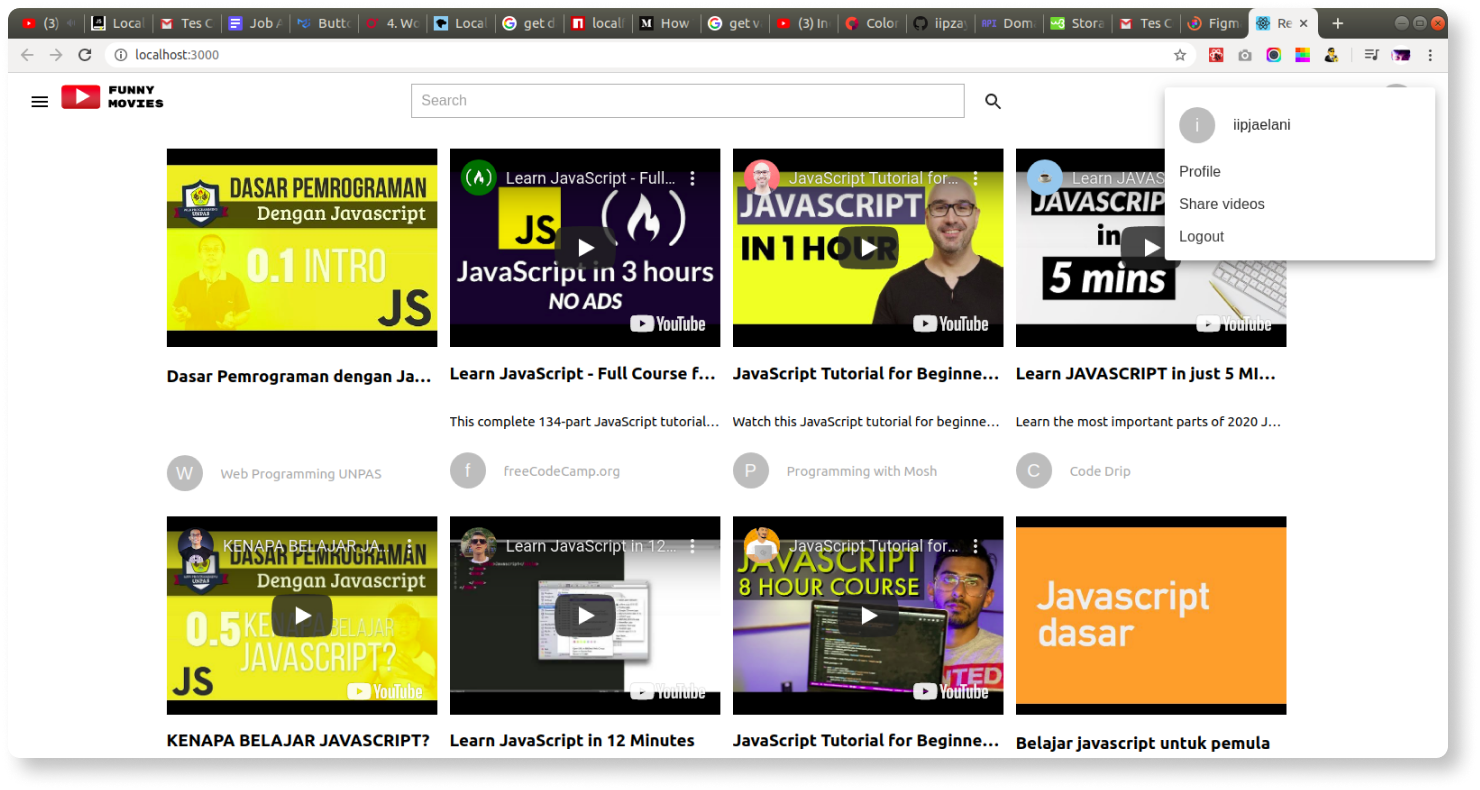Open the iipjaelani avatar circle
1480x790 pixels.
(1197, 125)
